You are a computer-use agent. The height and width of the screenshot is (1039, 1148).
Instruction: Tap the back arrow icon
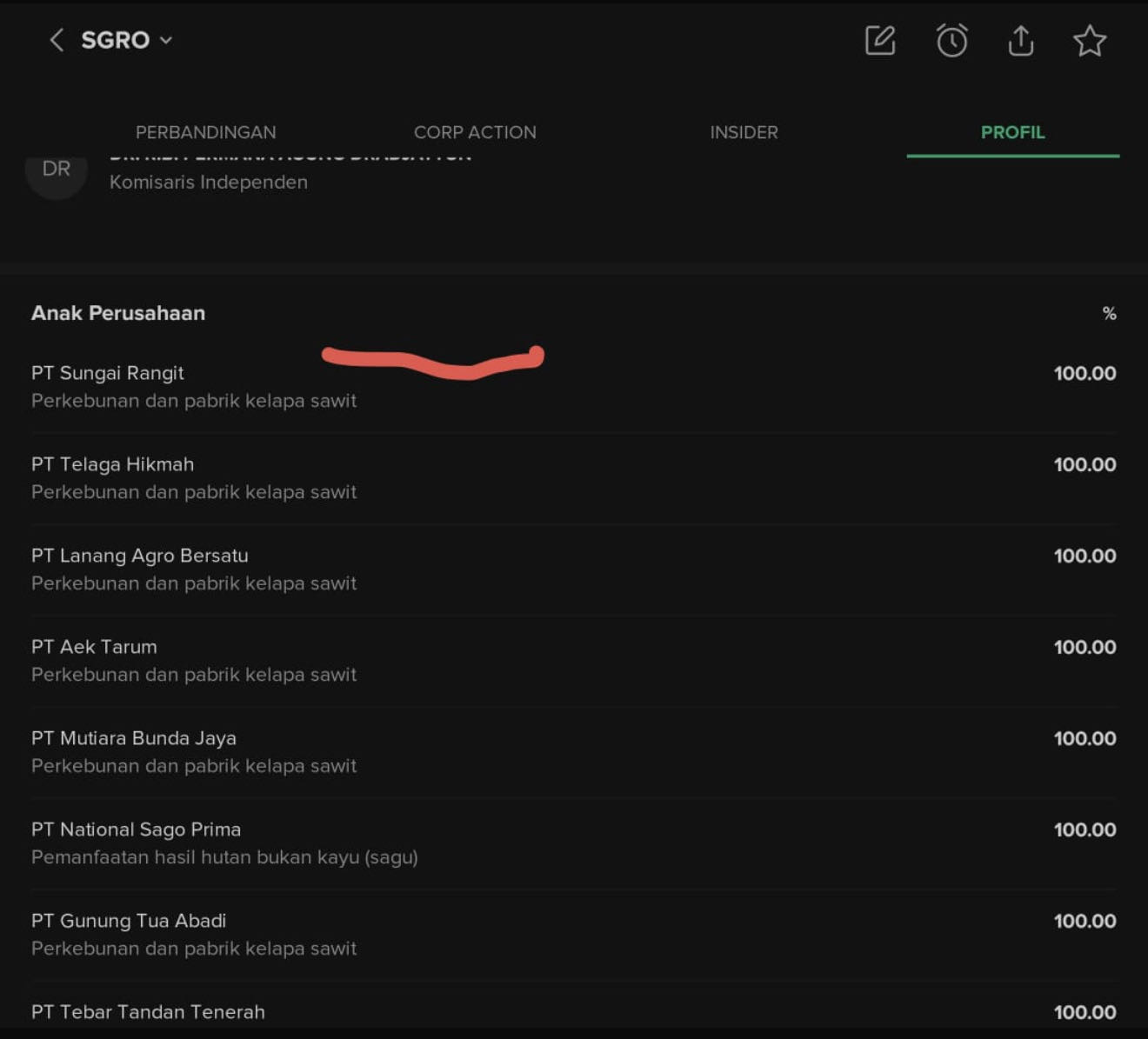pyautogui.click(x=57, y=40)
